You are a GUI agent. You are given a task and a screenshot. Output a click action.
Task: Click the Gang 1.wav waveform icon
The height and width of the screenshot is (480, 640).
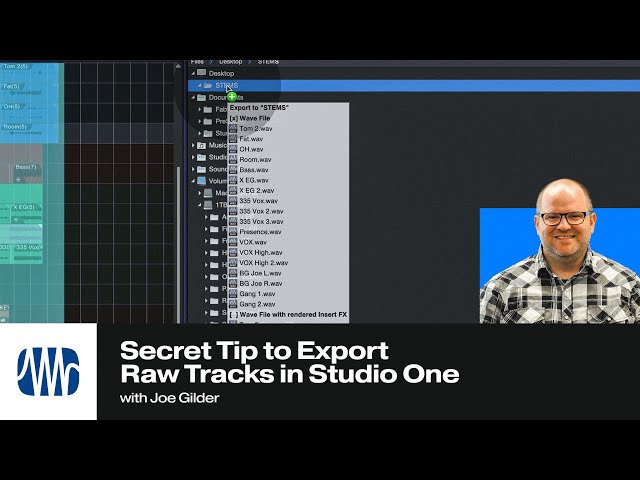pyautogui.click(x=233, y=294)
